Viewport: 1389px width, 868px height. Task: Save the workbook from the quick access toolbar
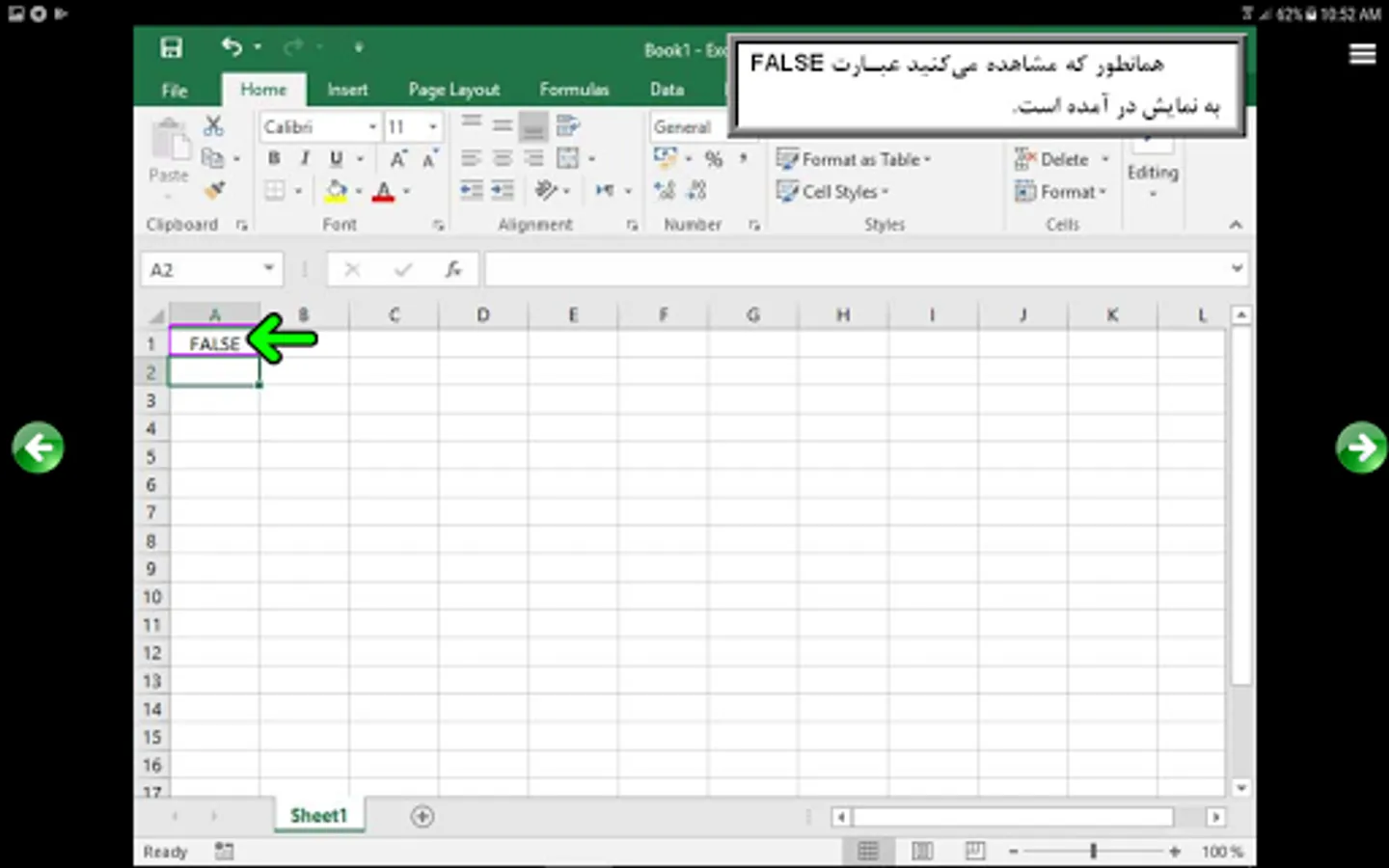coord(172,47)
